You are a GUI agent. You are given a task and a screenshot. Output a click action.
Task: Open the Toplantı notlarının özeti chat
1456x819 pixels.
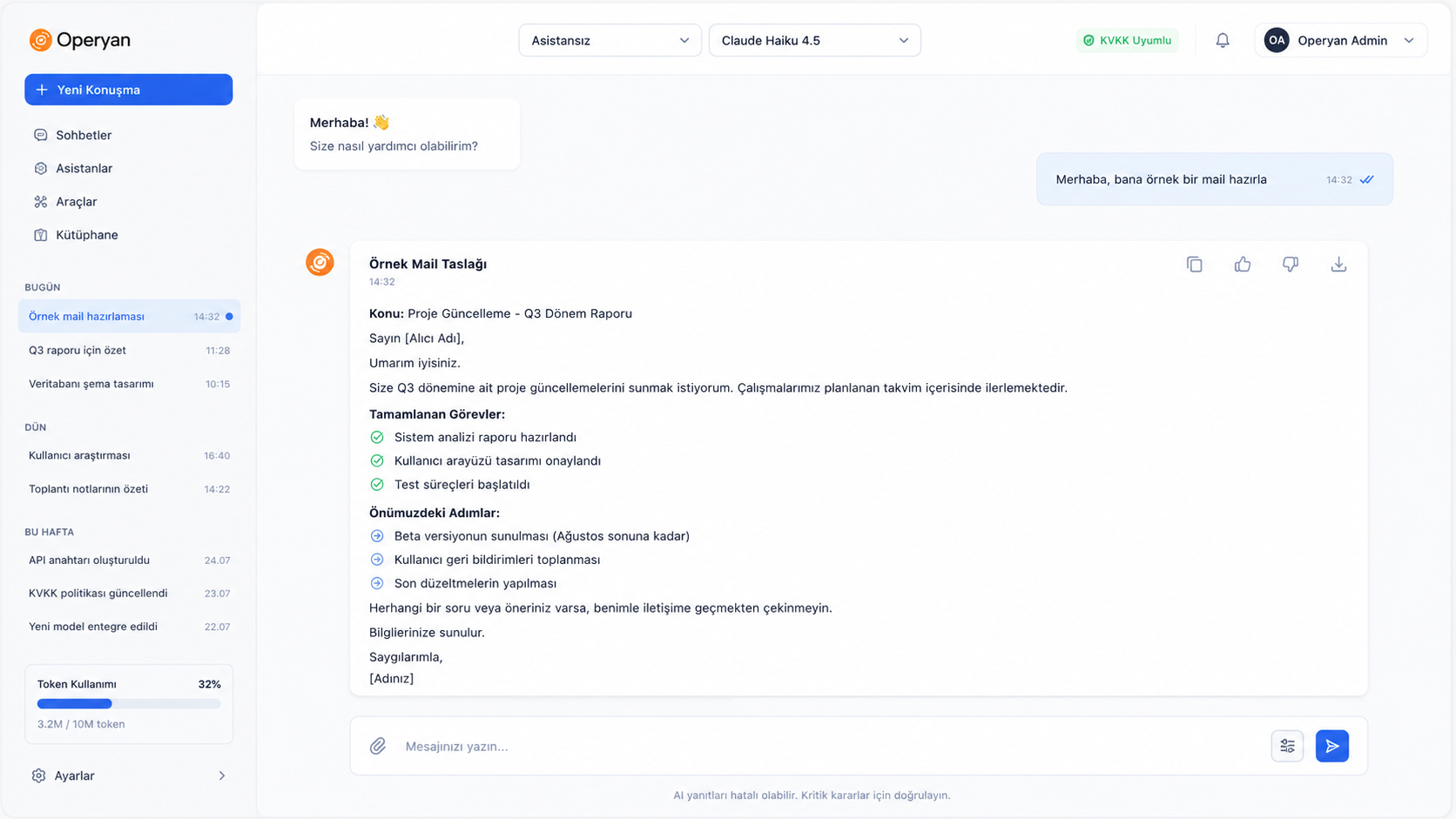[x=129, y=489]
